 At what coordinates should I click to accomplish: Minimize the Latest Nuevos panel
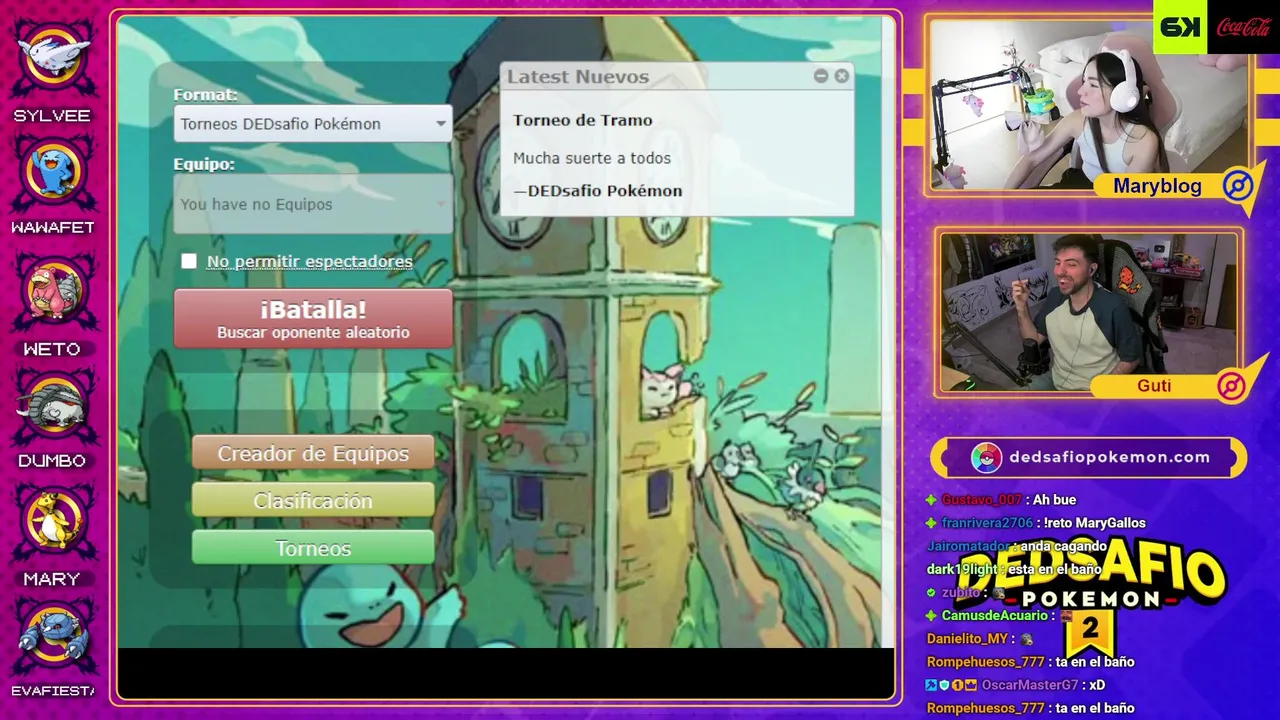pos(821,76)
